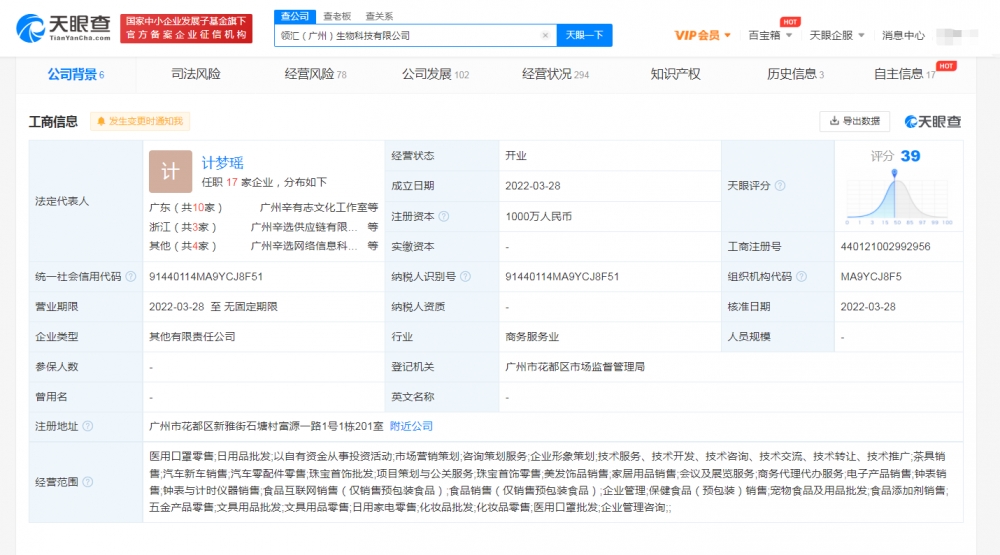Click the 附近公司 nearby companies link
This screenshot has width=1000, height=555.
coord(411,426)
